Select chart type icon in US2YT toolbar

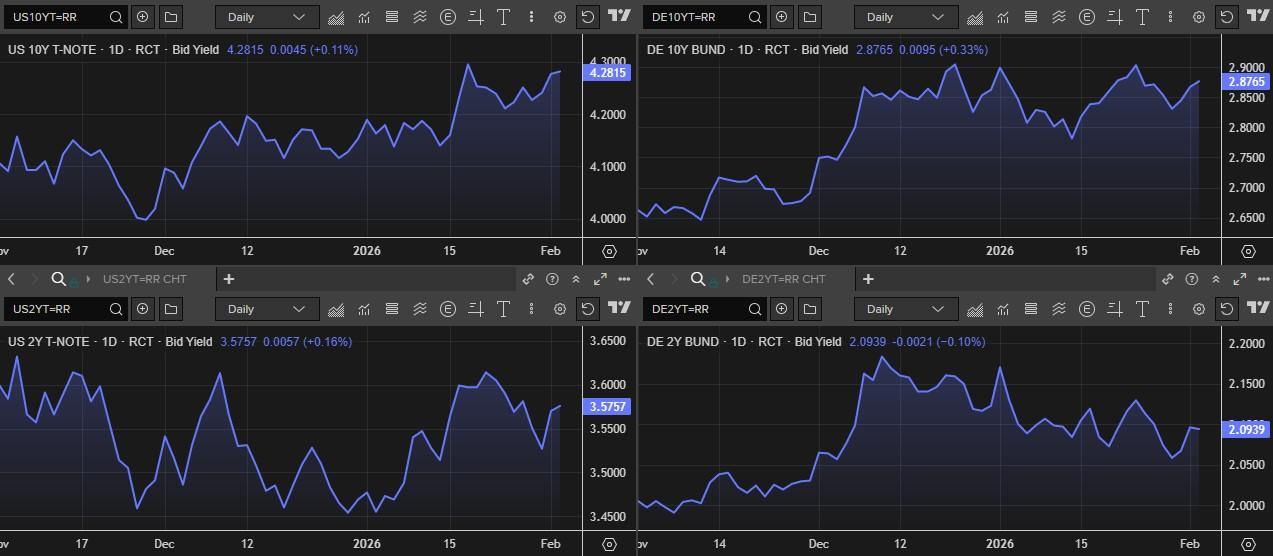(x=336, y=309)
